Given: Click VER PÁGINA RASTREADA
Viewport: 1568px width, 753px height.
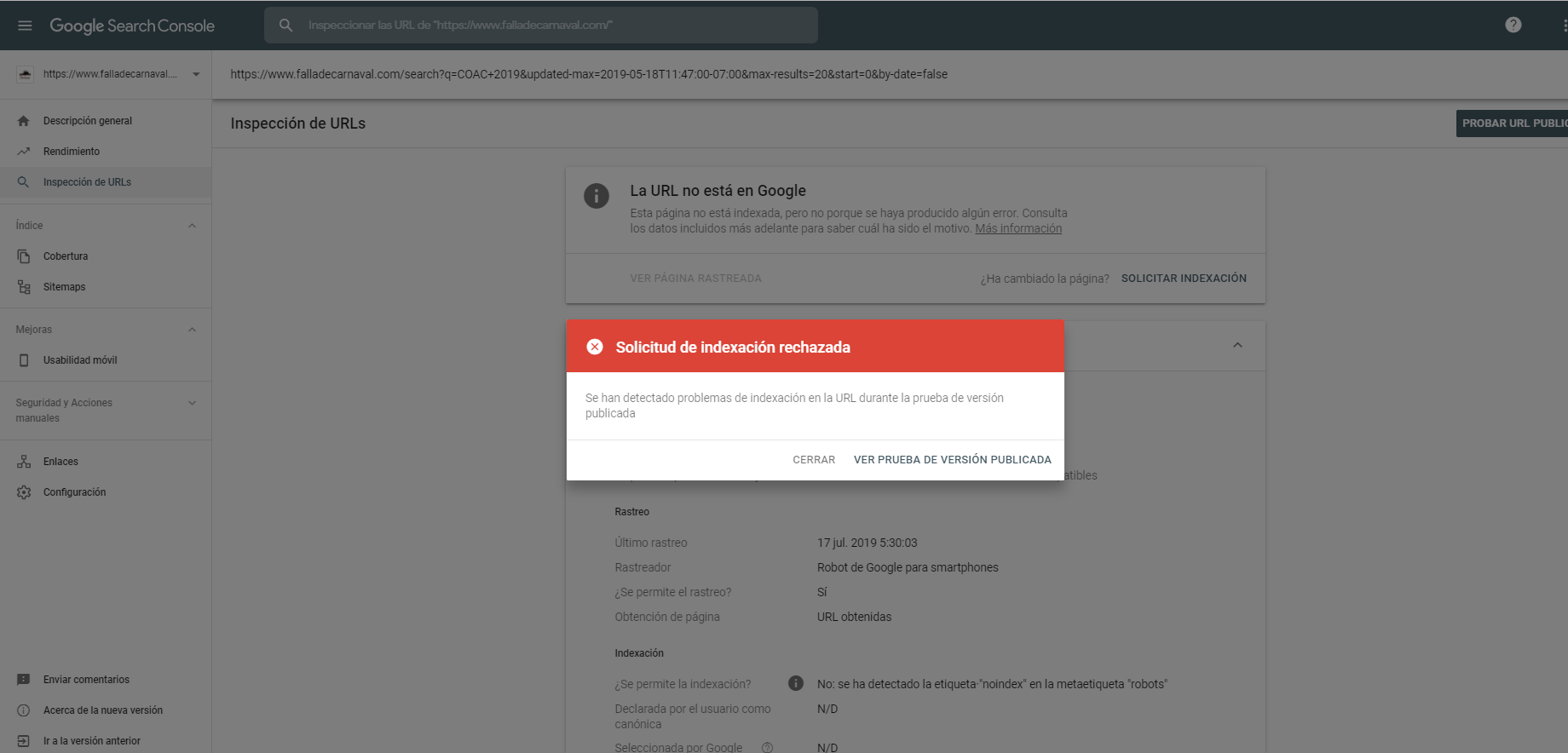Looking at the screenshot, I should (x=696, y=279).
